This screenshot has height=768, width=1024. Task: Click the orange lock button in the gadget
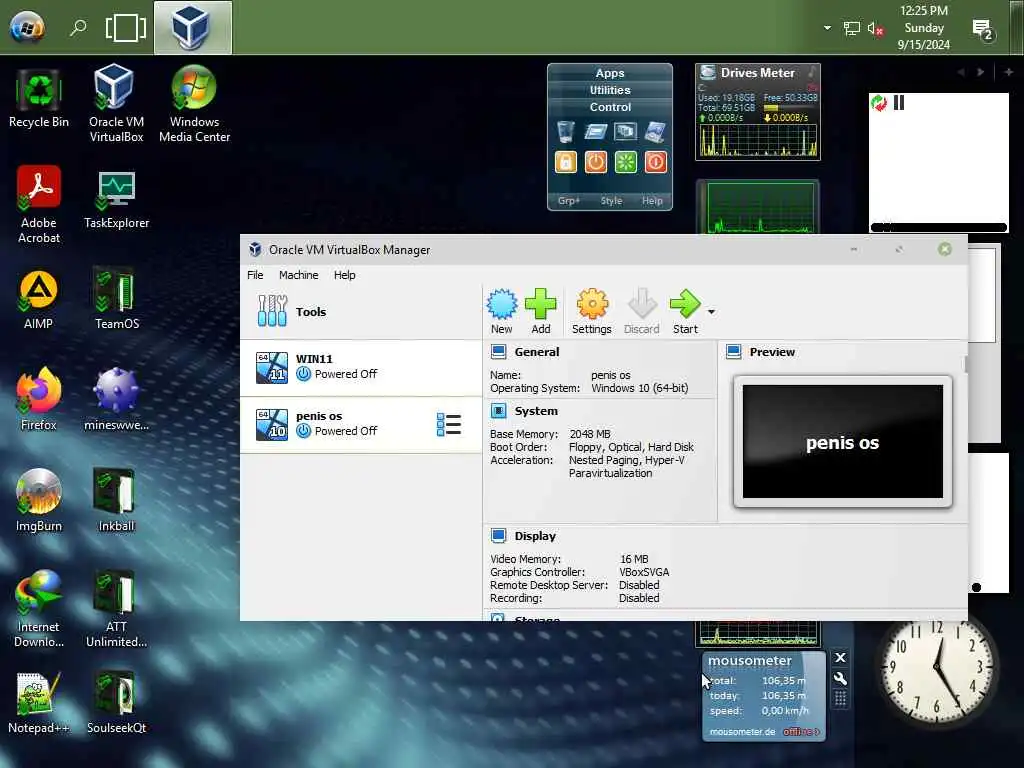click(x=566, y=162)
